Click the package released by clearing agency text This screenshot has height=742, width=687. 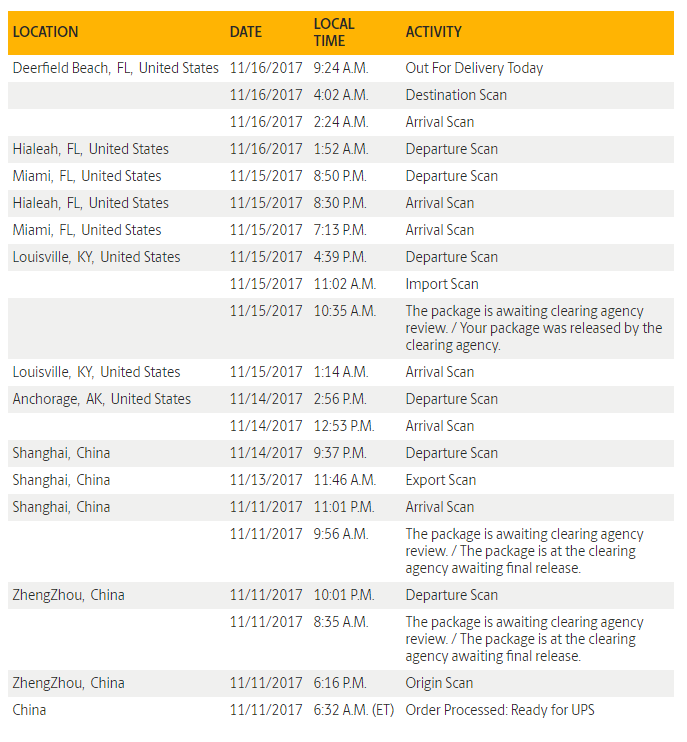(x=533, y=328)
